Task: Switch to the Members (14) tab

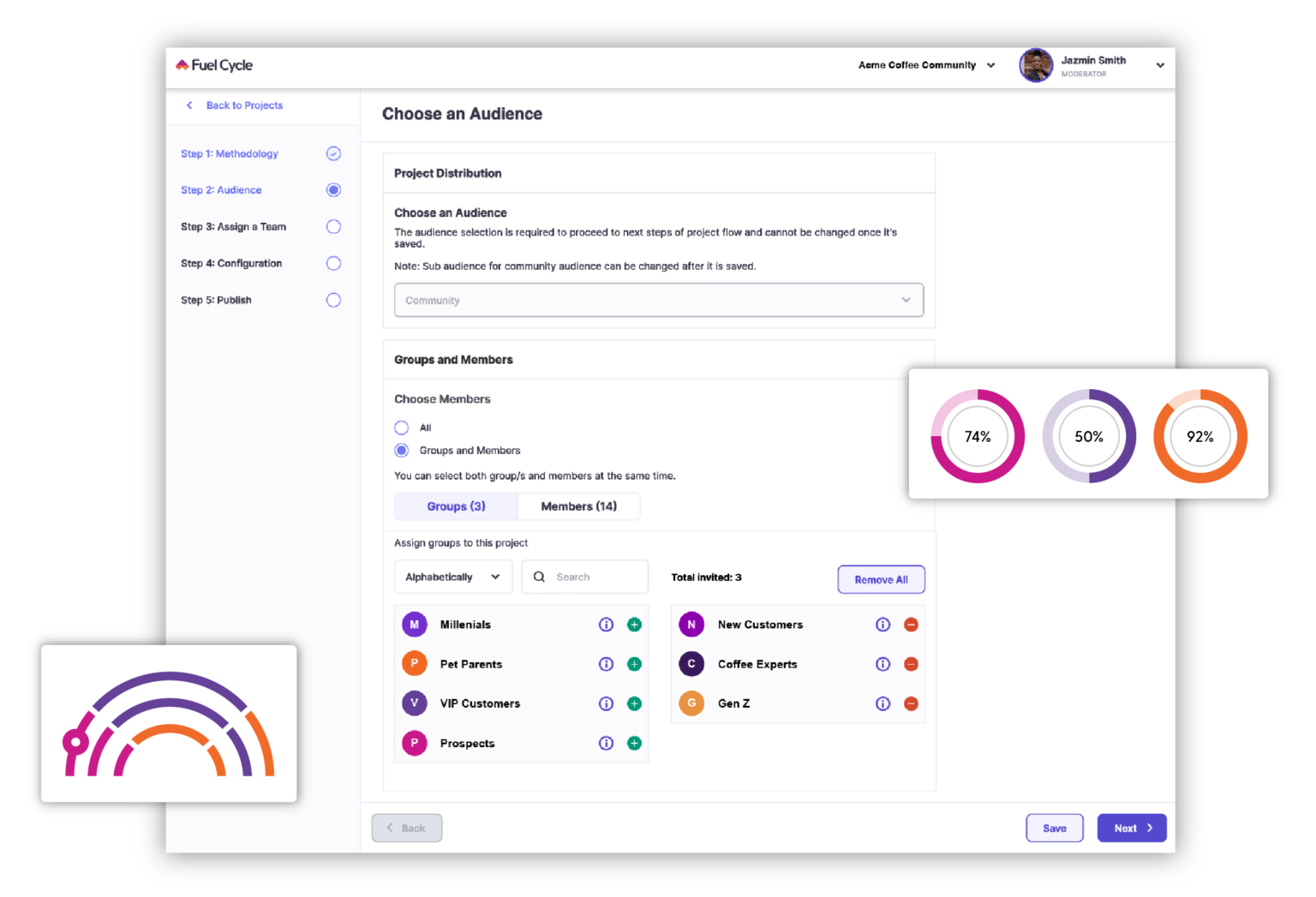Action: pyautogui.click(x=578, y=506)
